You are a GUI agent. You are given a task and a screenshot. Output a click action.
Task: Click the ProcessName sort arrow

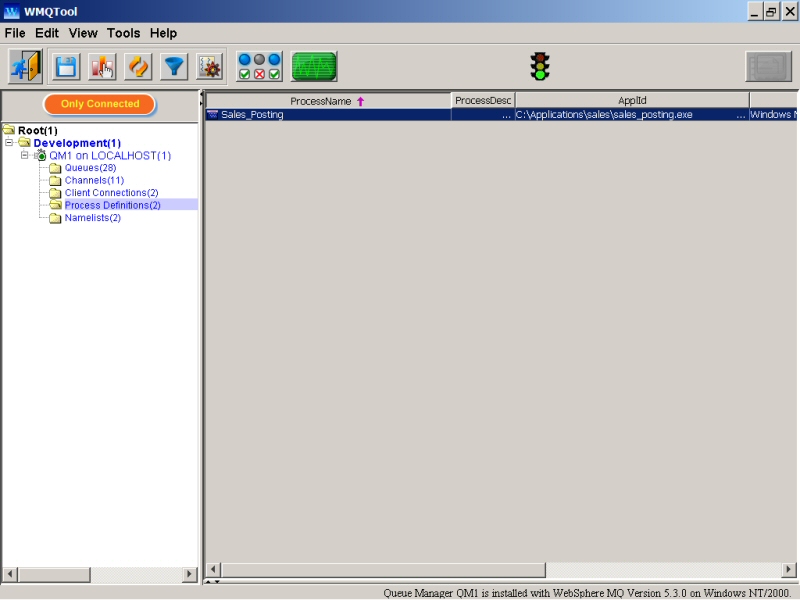click(361, 102)
